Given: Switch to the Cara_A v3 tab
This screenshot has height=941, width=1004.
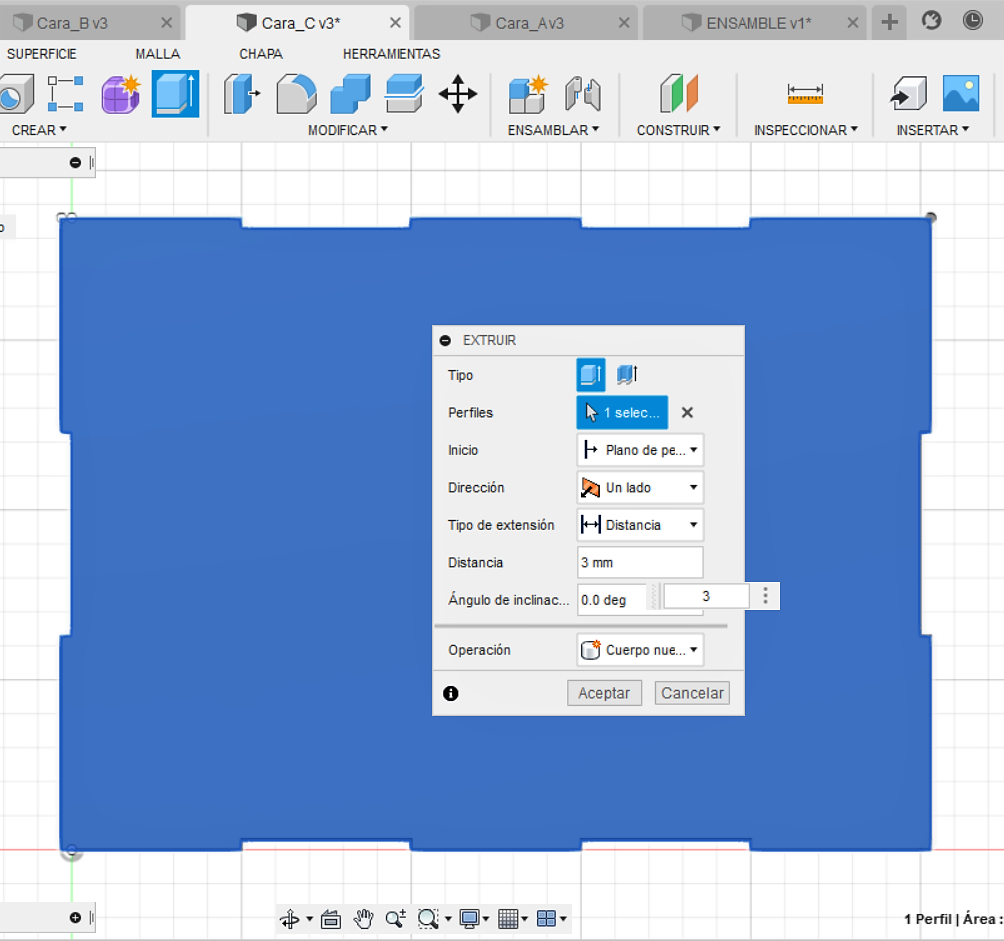Looking at the screenshot, I should point(530,23).
